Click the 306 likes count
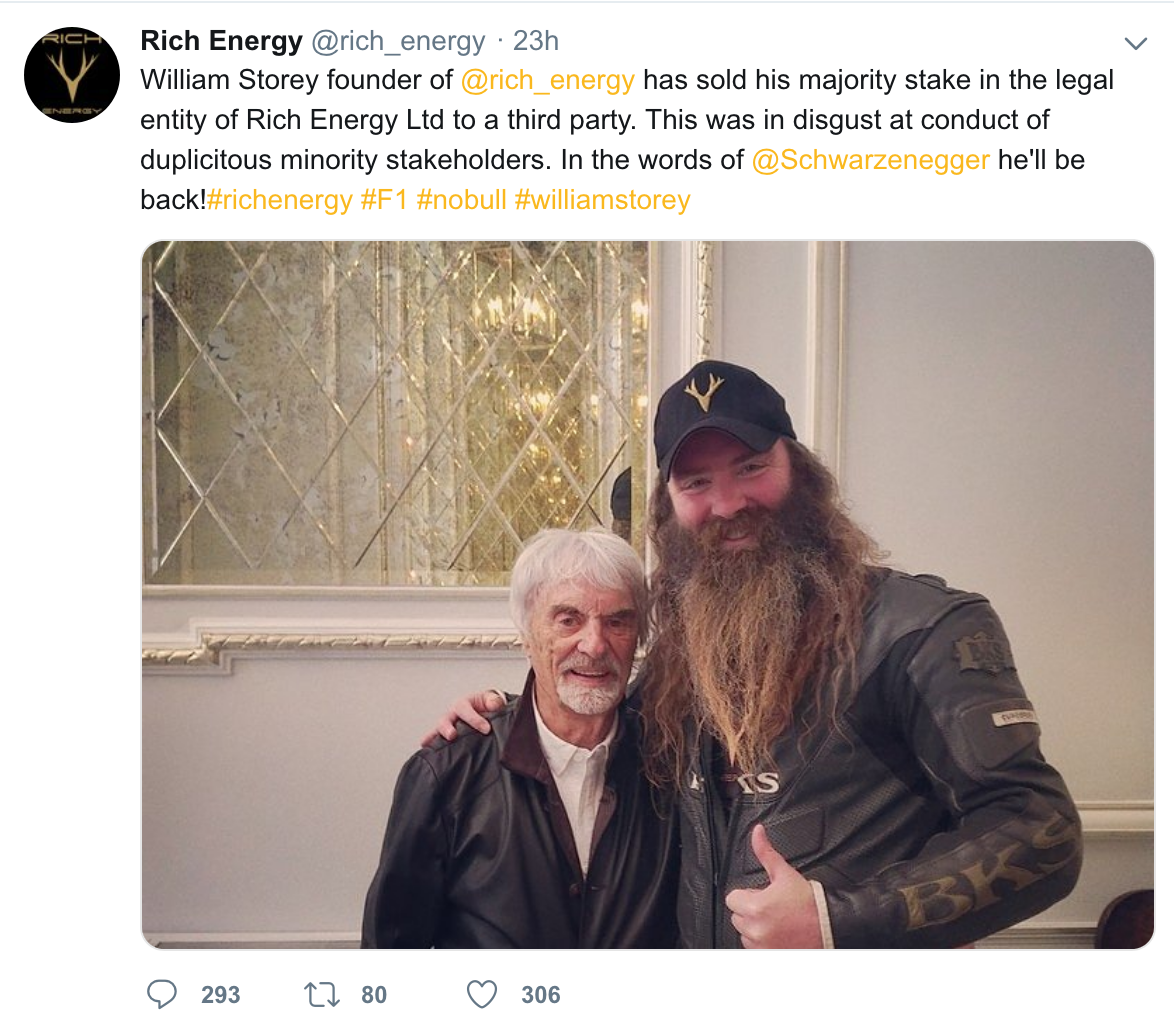 point(541,995)
